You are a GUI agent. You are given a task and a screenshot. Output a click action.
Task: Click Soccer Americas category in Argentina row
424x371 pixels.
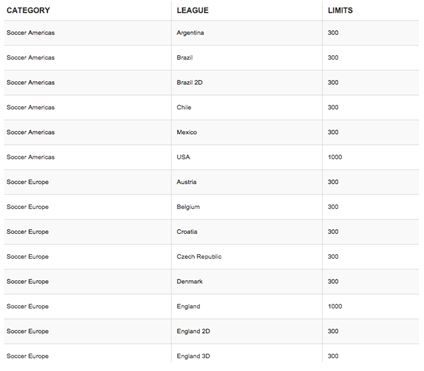click(30, 33)
